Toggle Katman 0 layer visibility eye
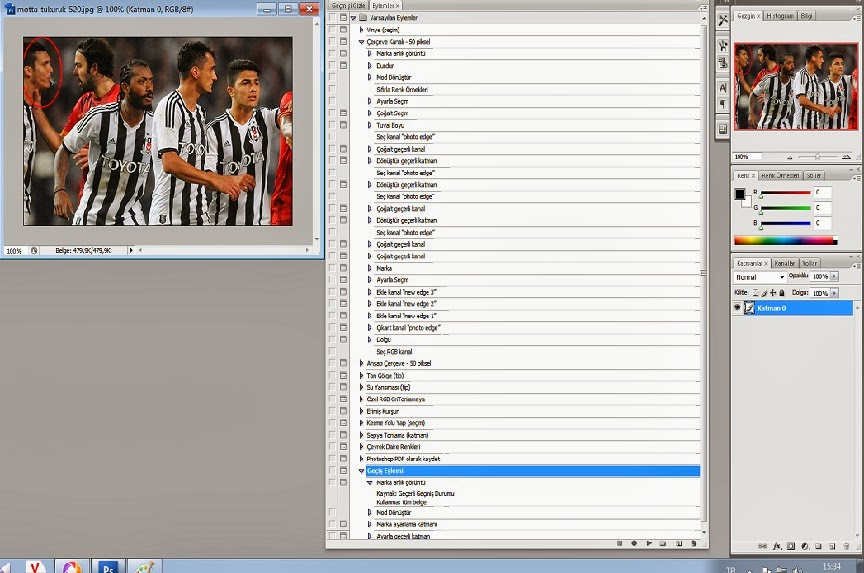The image size is (864, 573). [x=737, y=307]
